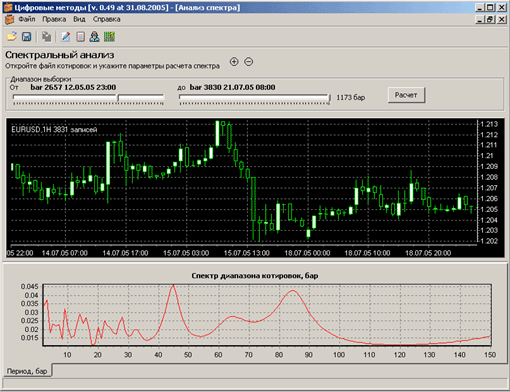Click the spectrum peak near period 45
This screenshot has height=392, width=510.
[x=173, y=286]
